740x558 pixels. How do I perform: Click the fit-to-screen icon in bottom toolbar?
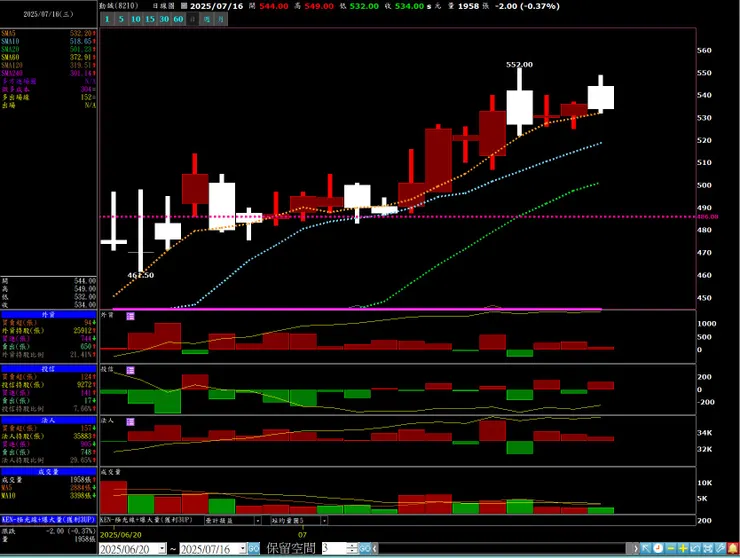707,548
